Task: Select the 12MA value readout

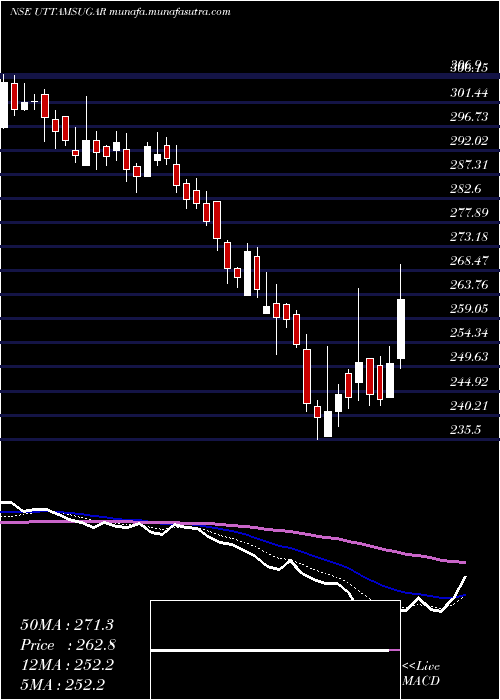Action: coord(67,665)
